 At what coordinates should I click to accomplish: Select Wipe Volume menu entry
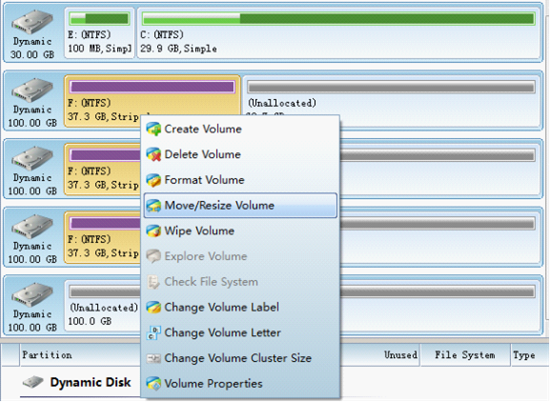pyautogui.click(x=240, y=231)
